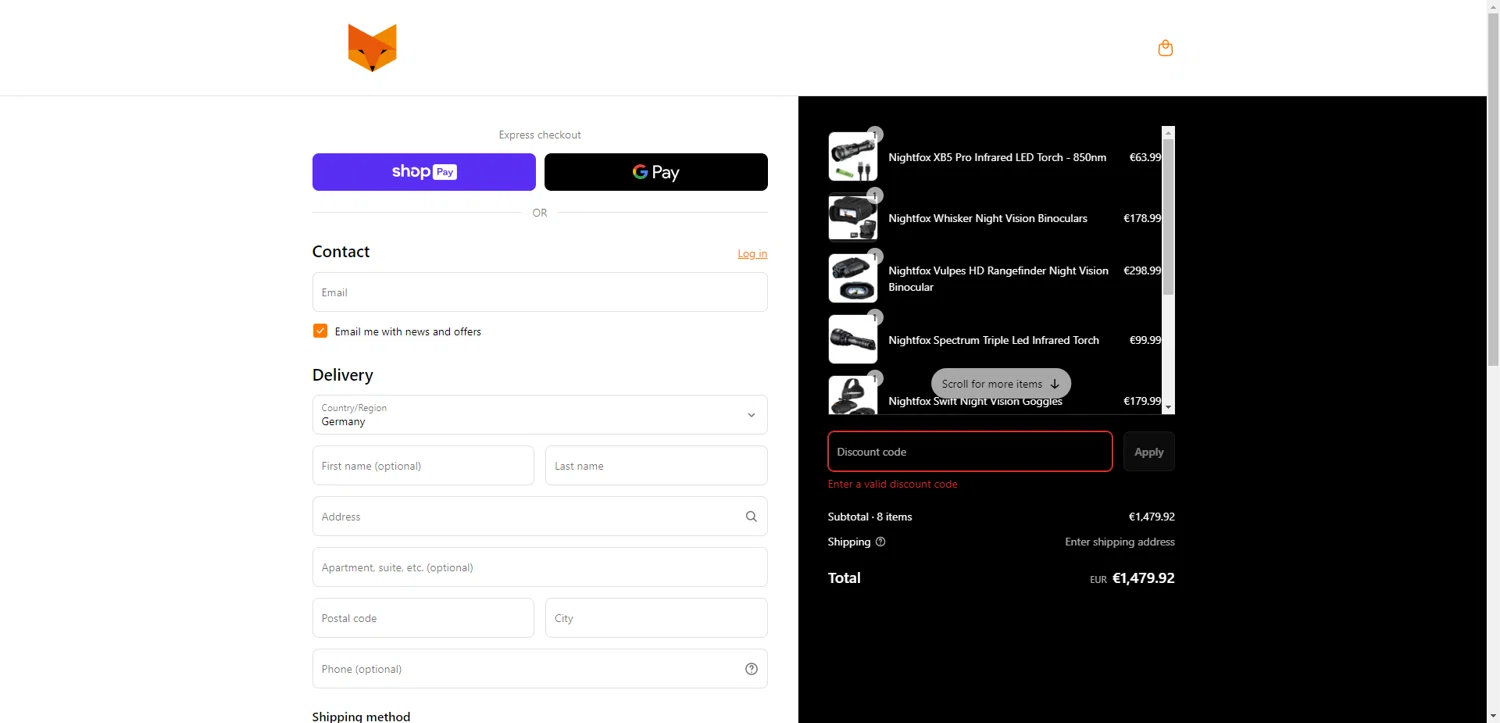Focus the First name field
The height and width of the screenshot is (723, 1500).
tap(423, 466)
